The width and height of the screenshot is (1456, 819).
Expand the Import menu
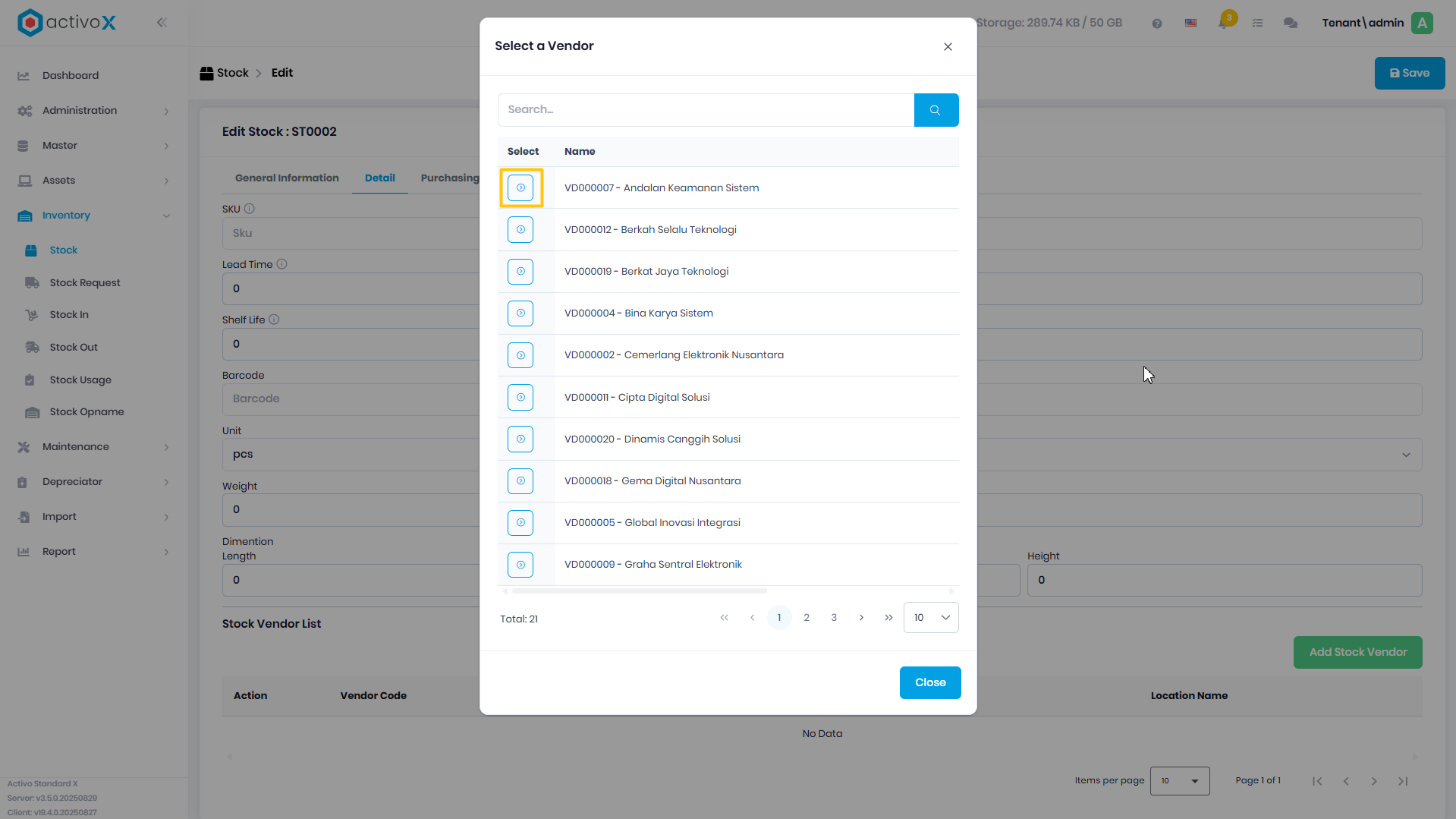coord(94,517)
